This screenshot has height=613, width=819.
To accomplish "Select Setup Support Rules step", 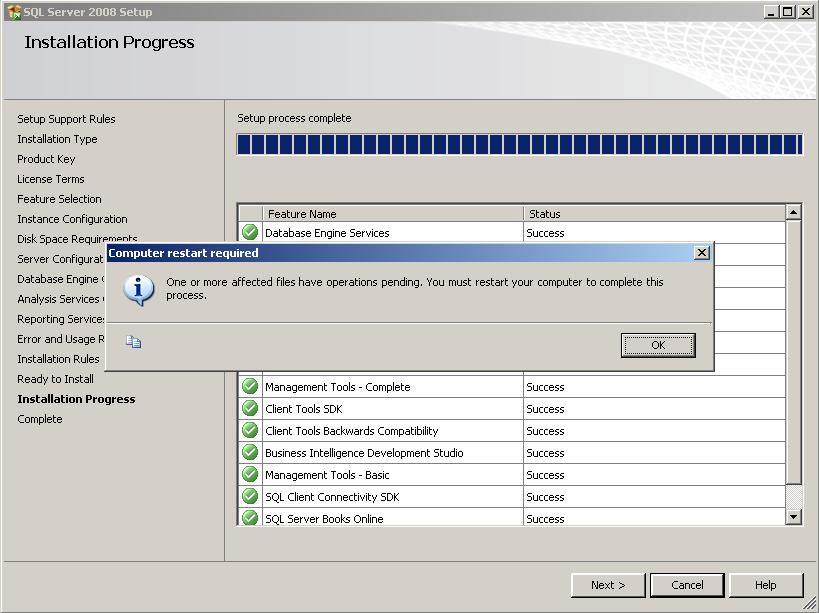I will point(66,119).
